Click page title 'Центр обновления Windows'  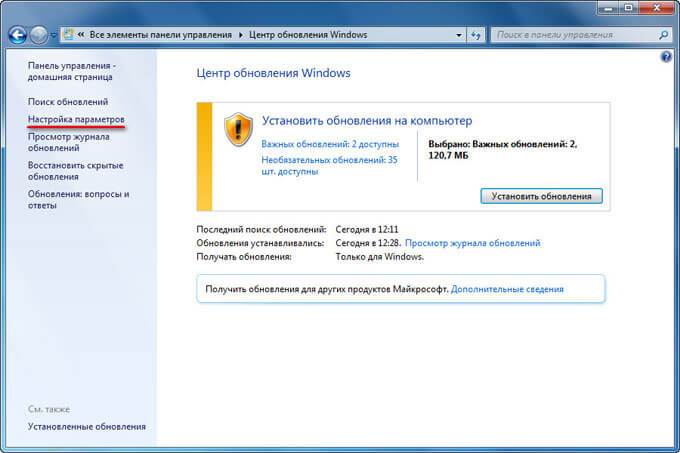[x=273, y=73]
